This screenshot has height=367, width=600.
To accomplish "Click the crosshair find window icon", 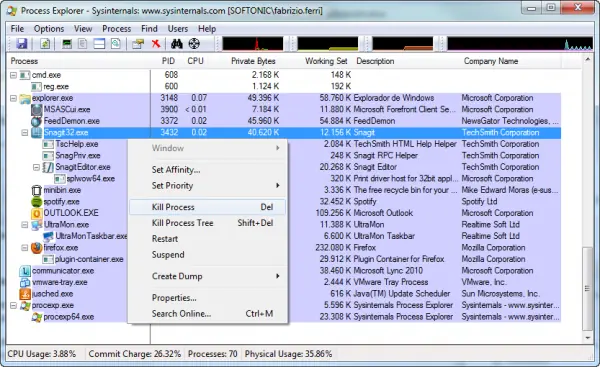I will 194,44.
